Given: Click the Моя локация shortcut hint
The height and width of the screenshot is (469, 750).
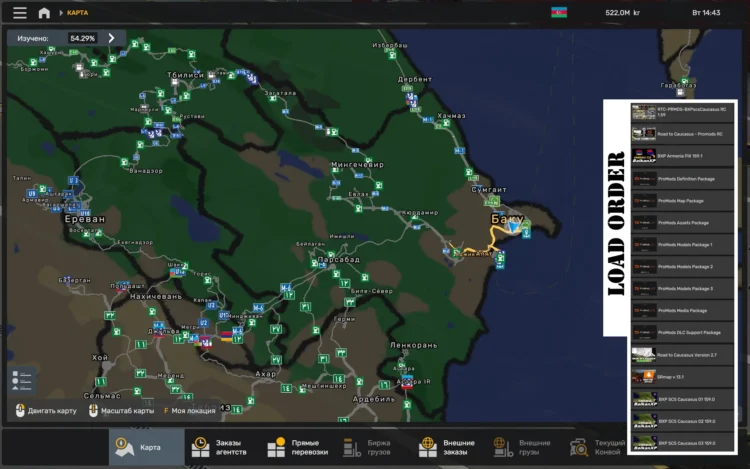Looking at the screenshot, I should click(x=189, y=410).
